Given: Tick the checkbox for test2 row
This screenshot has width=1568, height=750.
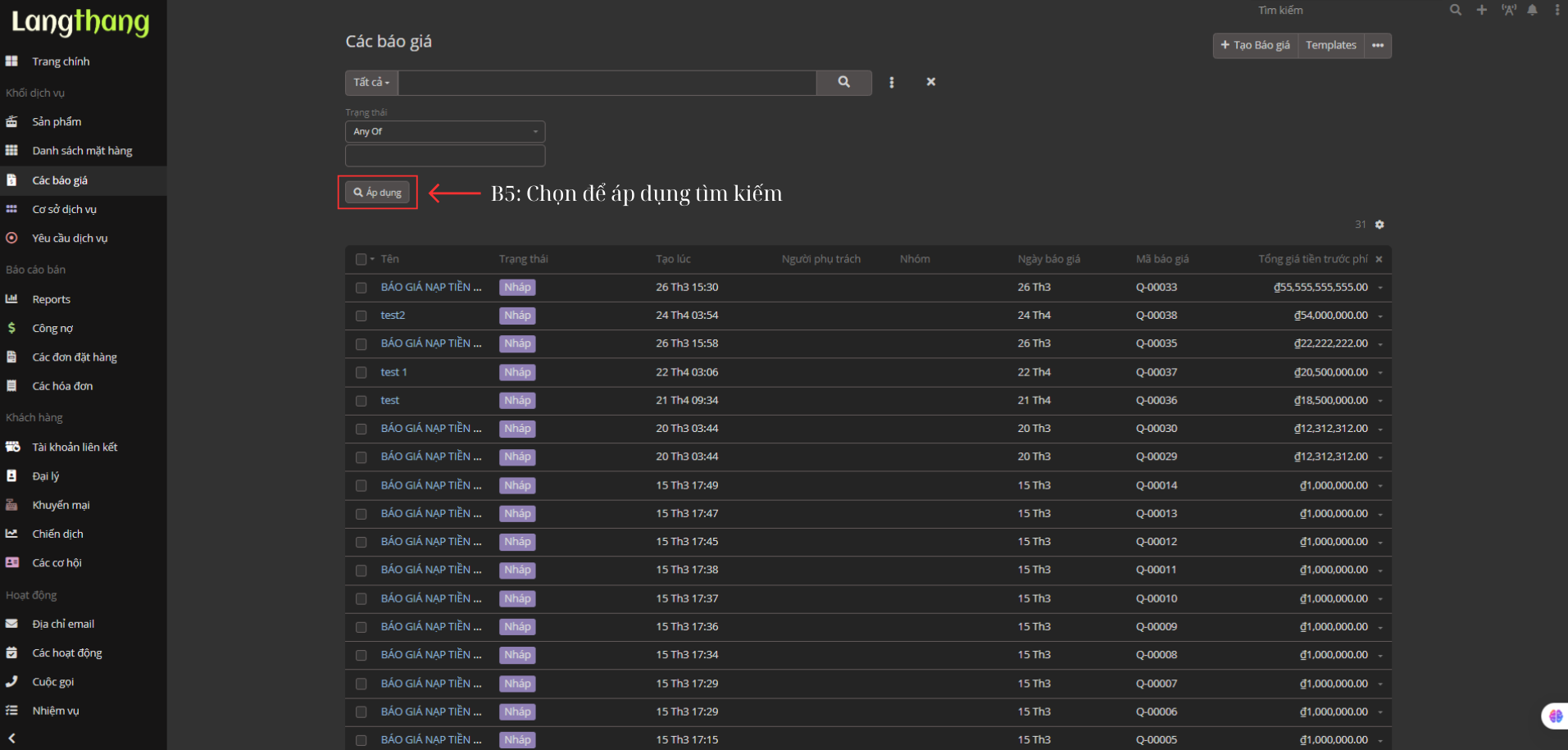Looking at the screenshot, I should (x=361, y=316).
